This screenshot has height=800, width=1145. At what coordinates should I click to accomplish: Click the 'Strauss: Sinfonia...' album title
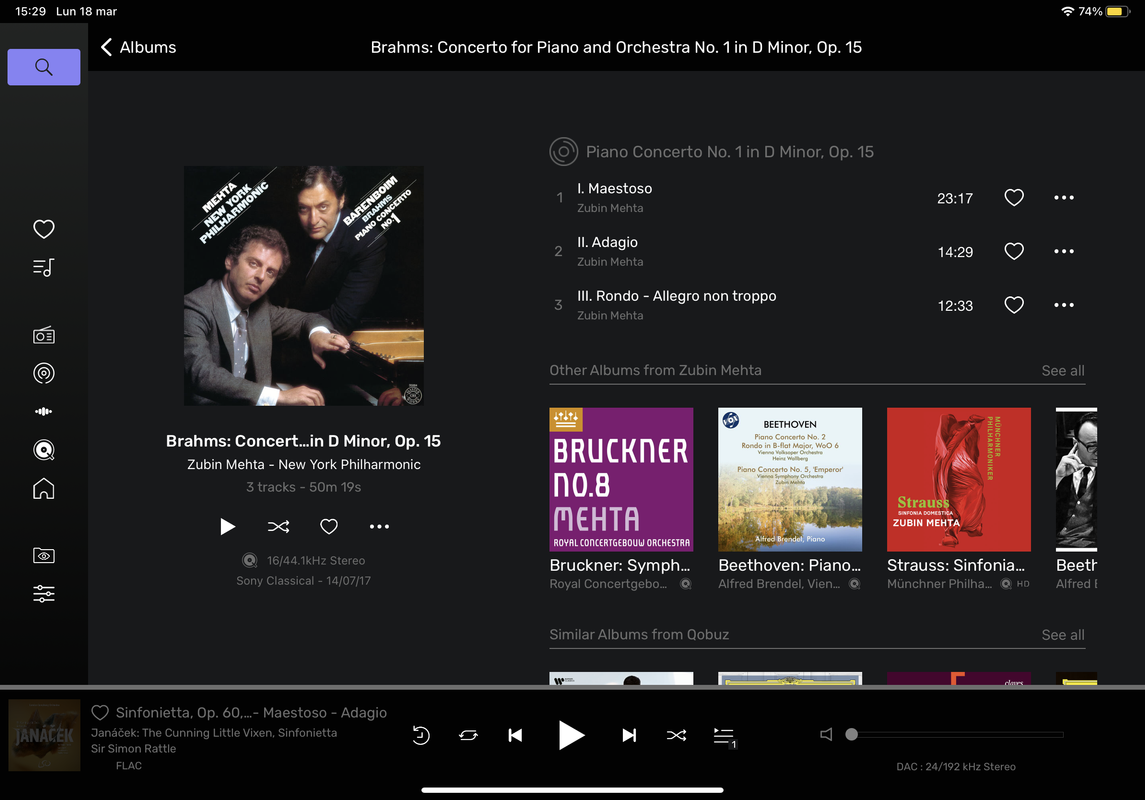coord(956,566)
